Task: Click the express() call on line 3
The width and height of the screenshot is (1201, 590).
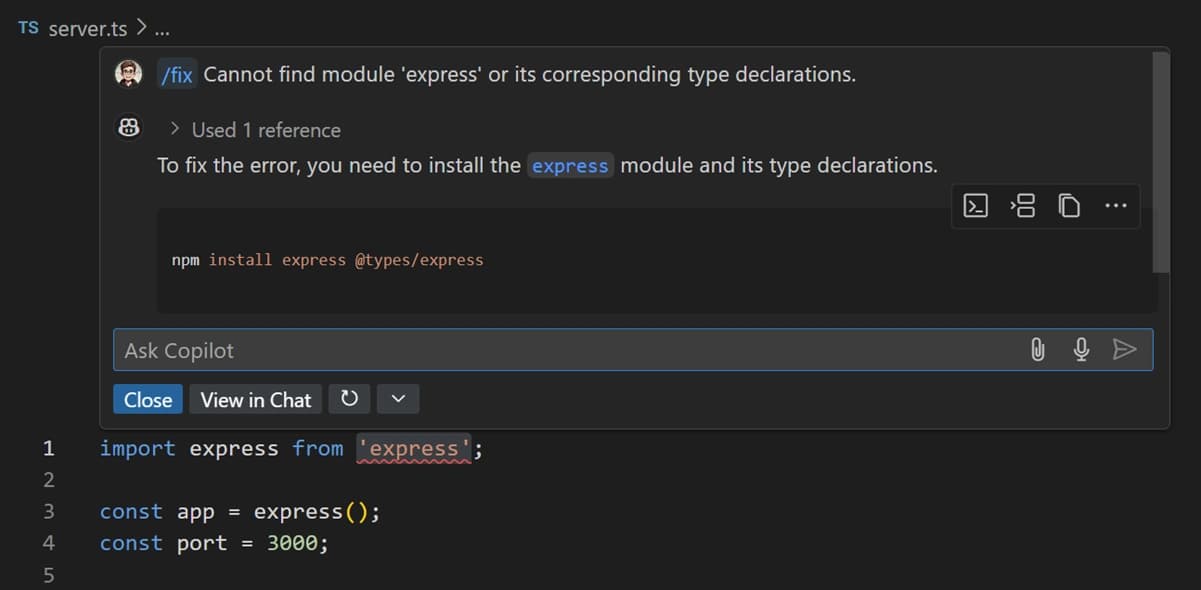Action: 310,512
